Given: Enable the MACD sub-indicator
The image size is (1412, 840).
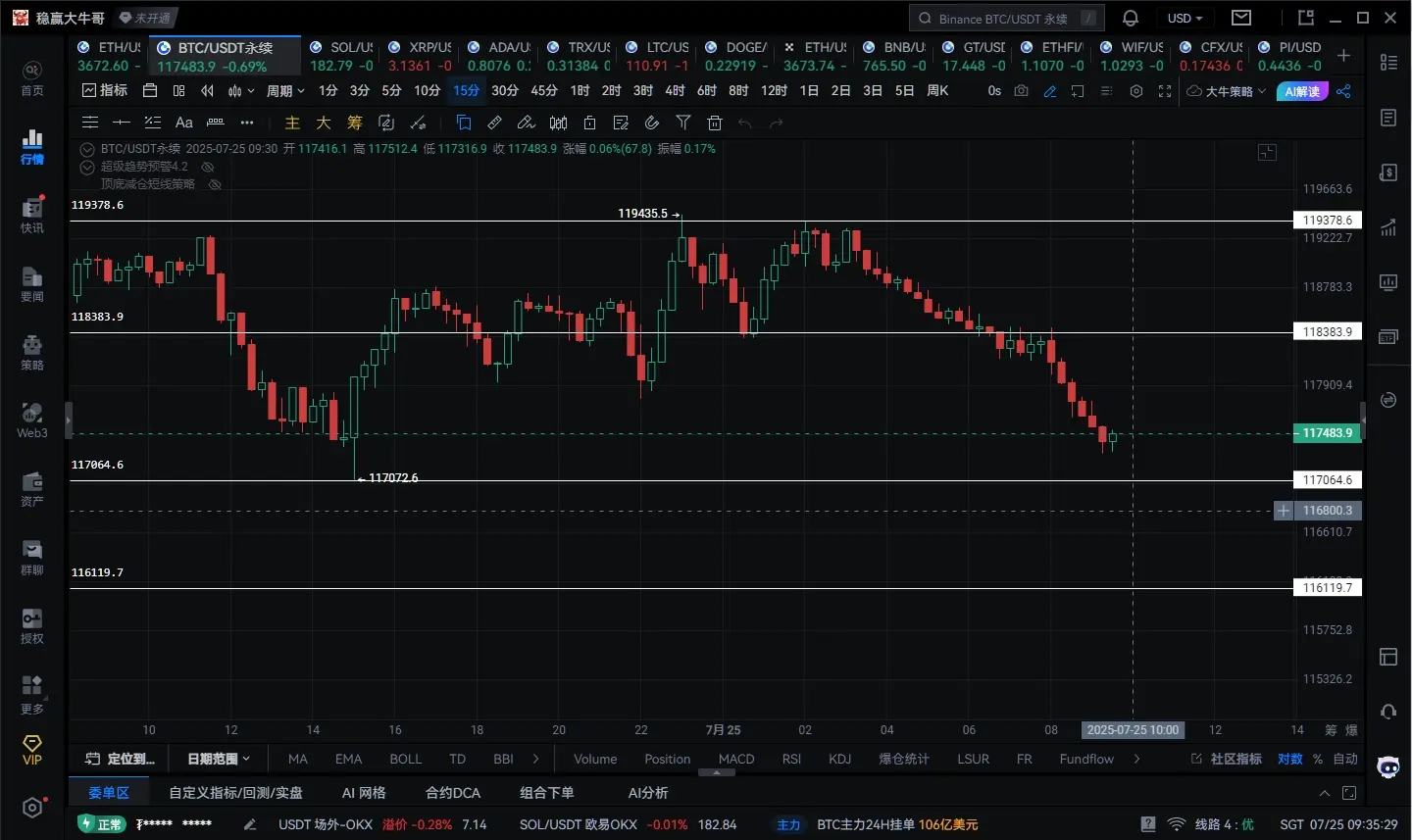Looking at the screenshot, I should pyautogui.click(x=736, y=759).
